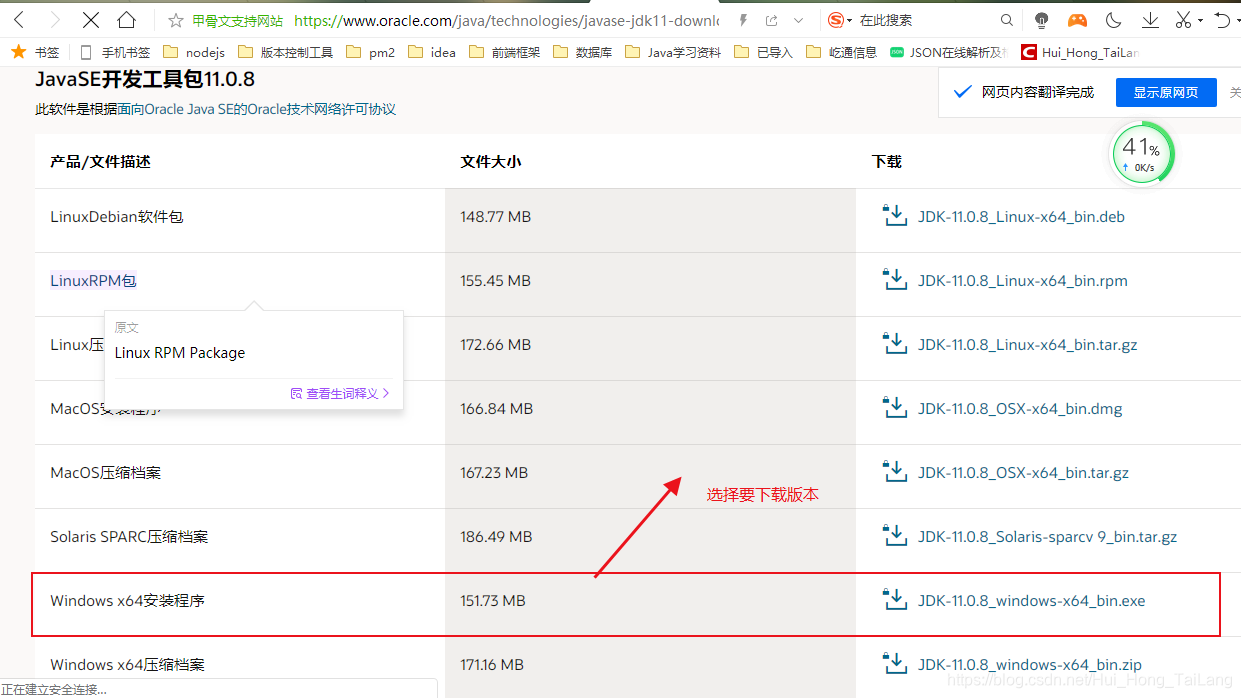Open the 前端框架 bookmark folder
The image size is (1241, 698).
point(504,52)
